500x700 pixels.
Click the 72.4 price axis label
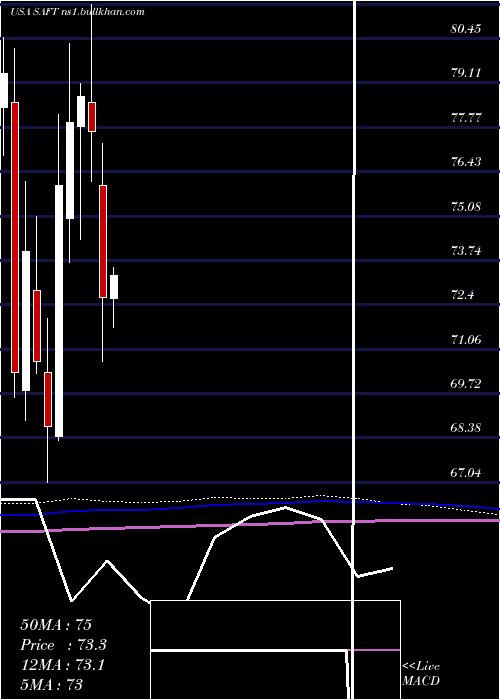[463, 296]
